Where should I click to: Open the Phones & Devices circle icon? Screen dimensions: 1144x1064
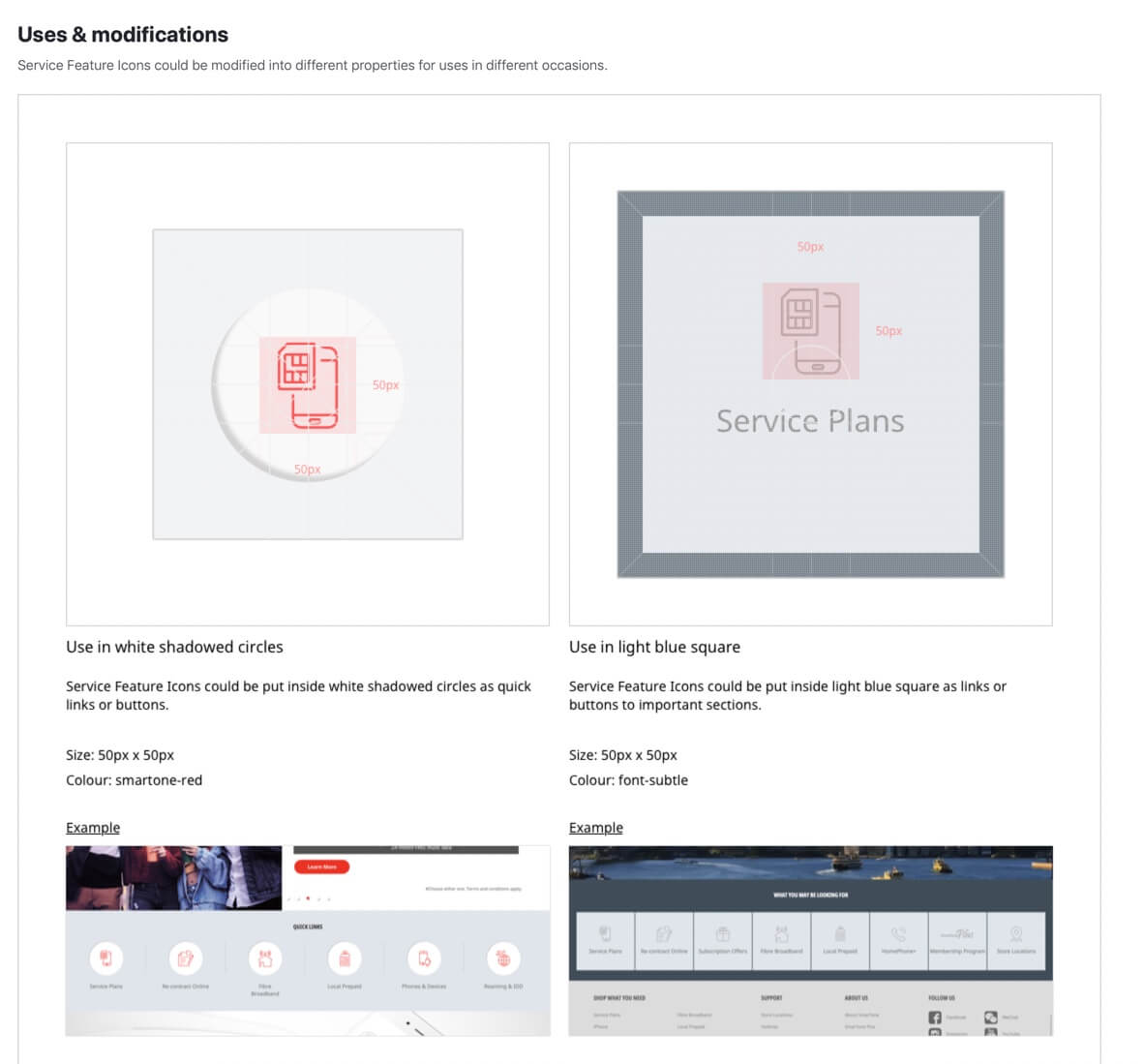424,958
